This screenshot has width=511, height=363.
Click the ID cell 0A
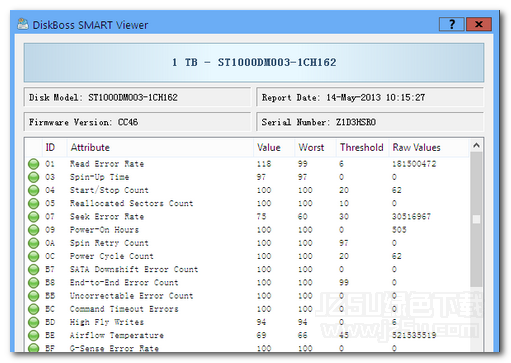(x=50, y=243)
